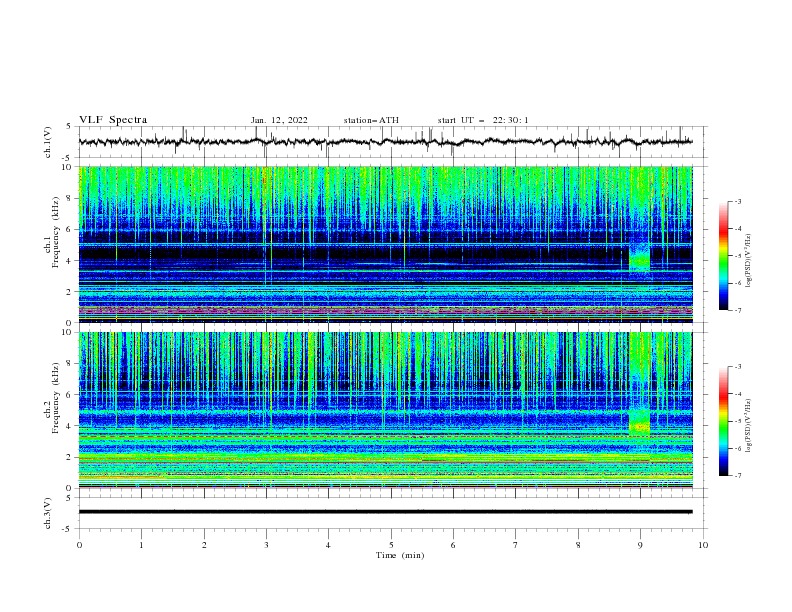Click the 'VLF Spectra' title text
The width and height of the screenshot is (792, 612).
tap(113, 120)
